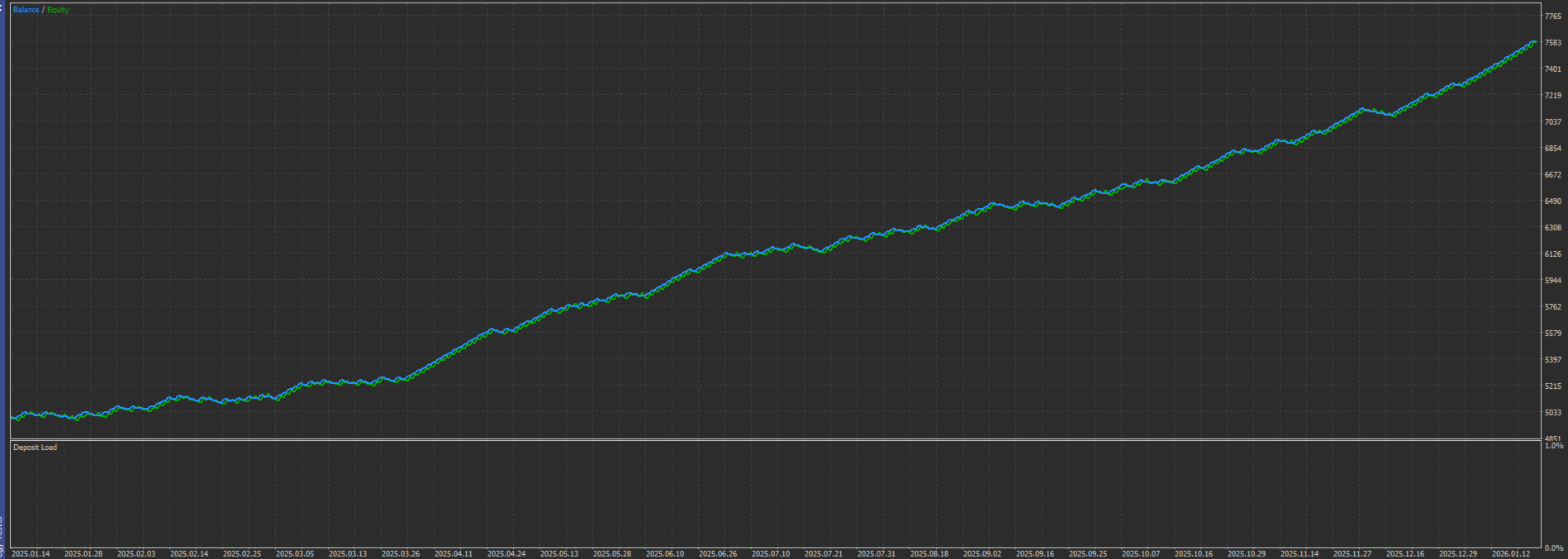
Task: Click the Equity legend label
Action: coord(58,10)
